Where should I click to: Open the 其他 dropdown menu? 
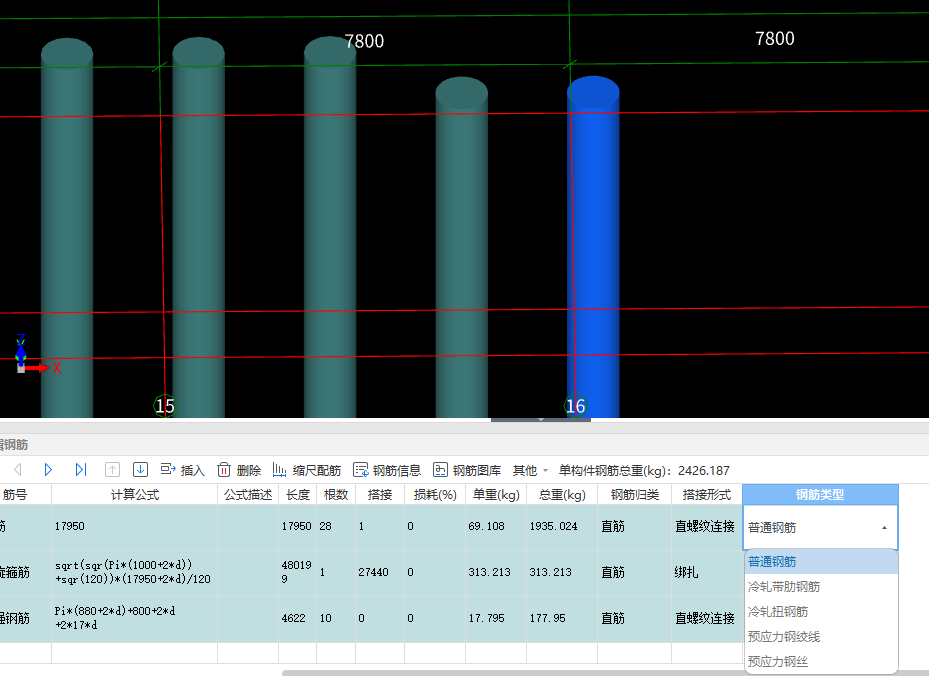tap(530, 470)
